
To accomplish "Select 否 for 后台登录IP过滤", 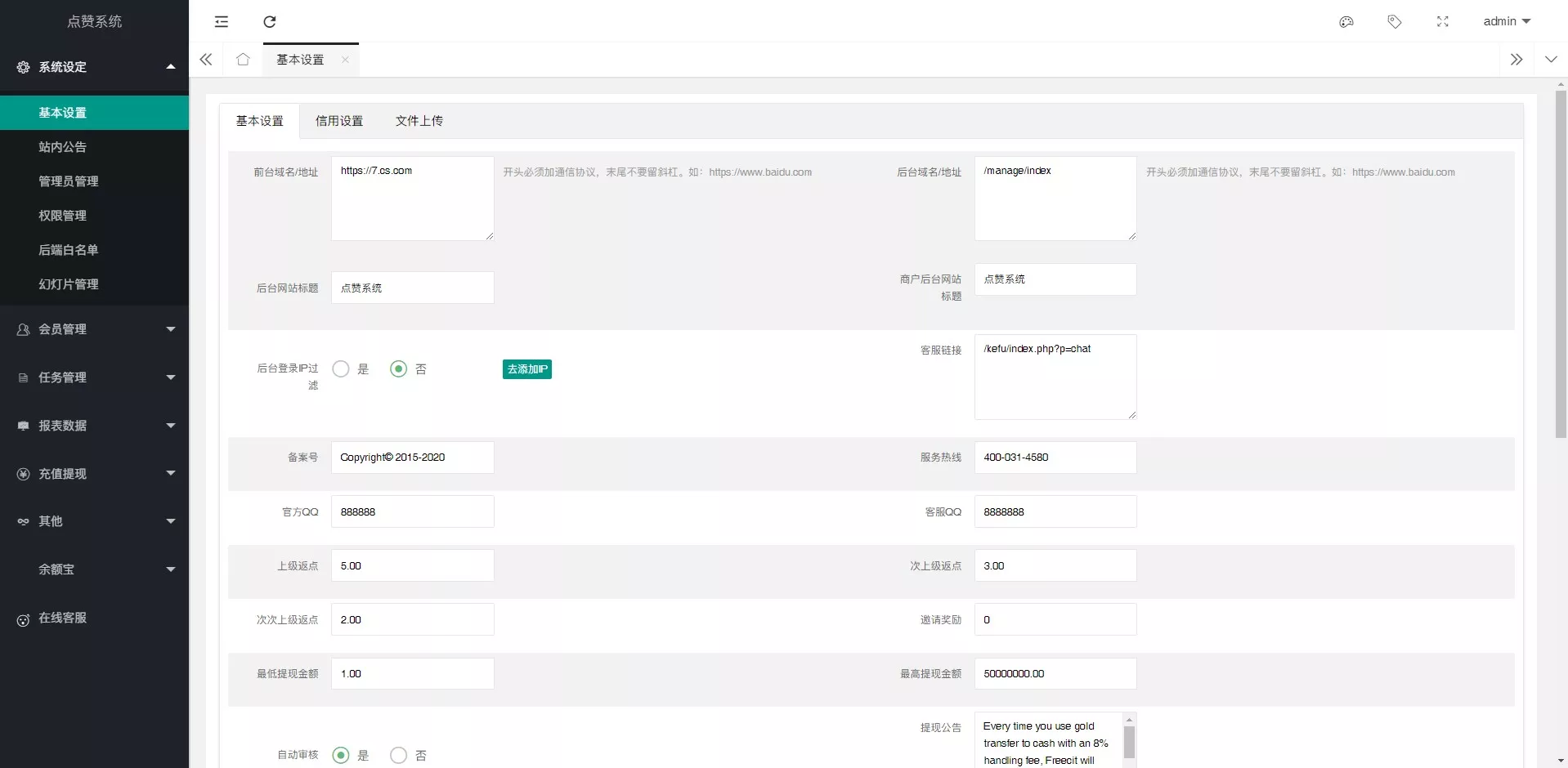I will pos(399,369).
